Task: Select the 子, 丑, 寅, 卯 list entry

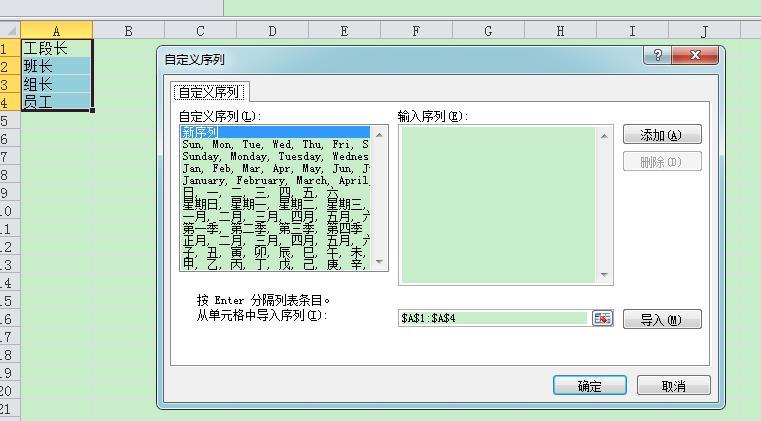Action: 275,253
